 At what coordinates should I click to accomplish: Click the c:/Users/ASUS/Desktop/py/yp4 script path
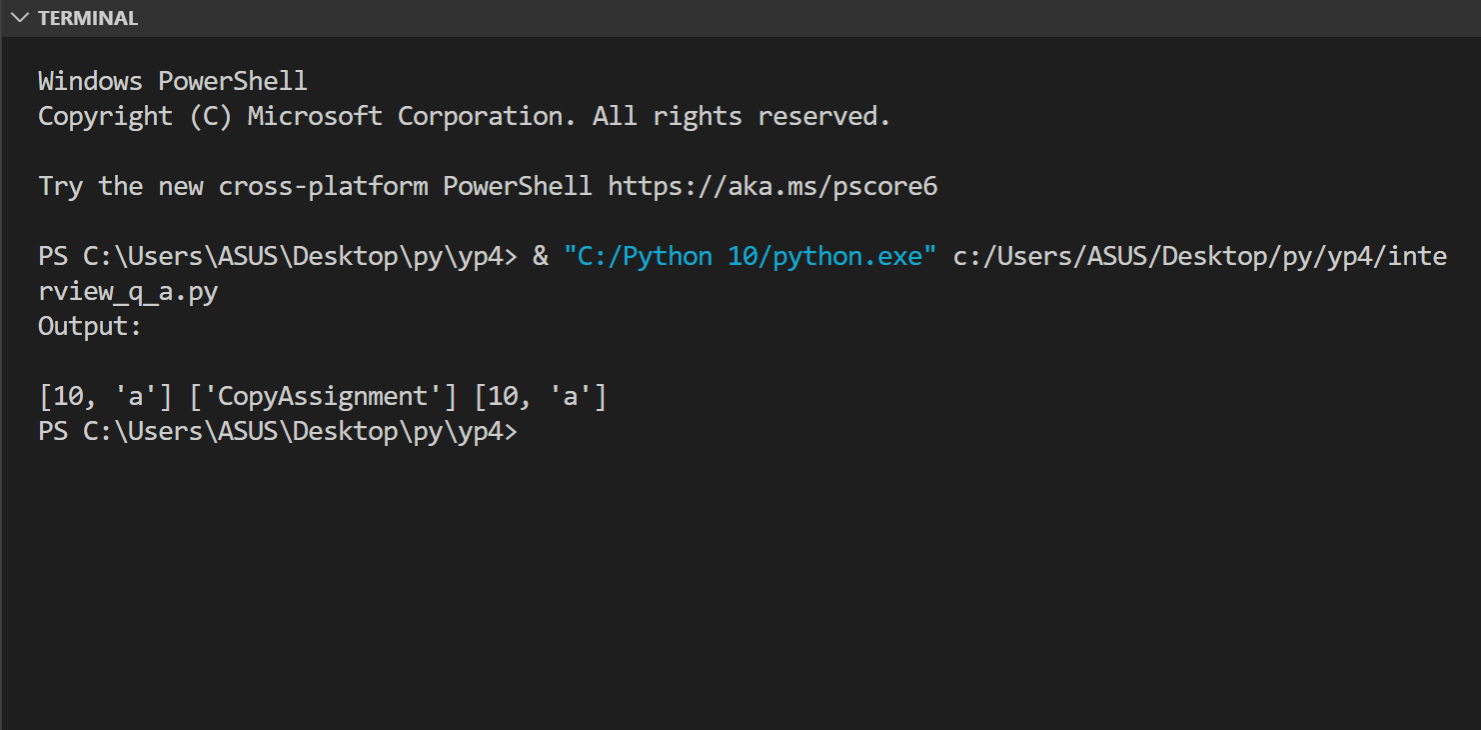(1199, 257)
